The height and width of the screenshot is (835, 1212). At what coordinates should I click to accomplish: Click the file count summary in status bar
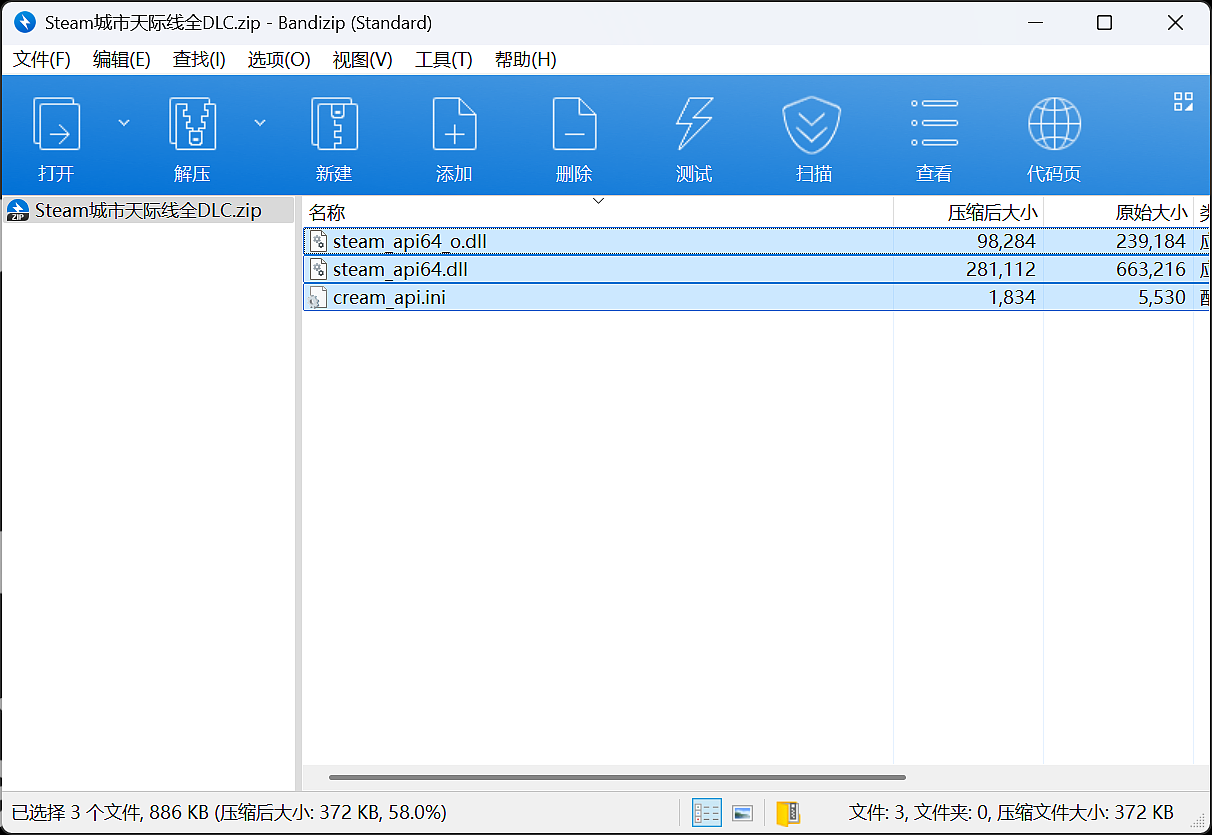(x=1011, y=813)
